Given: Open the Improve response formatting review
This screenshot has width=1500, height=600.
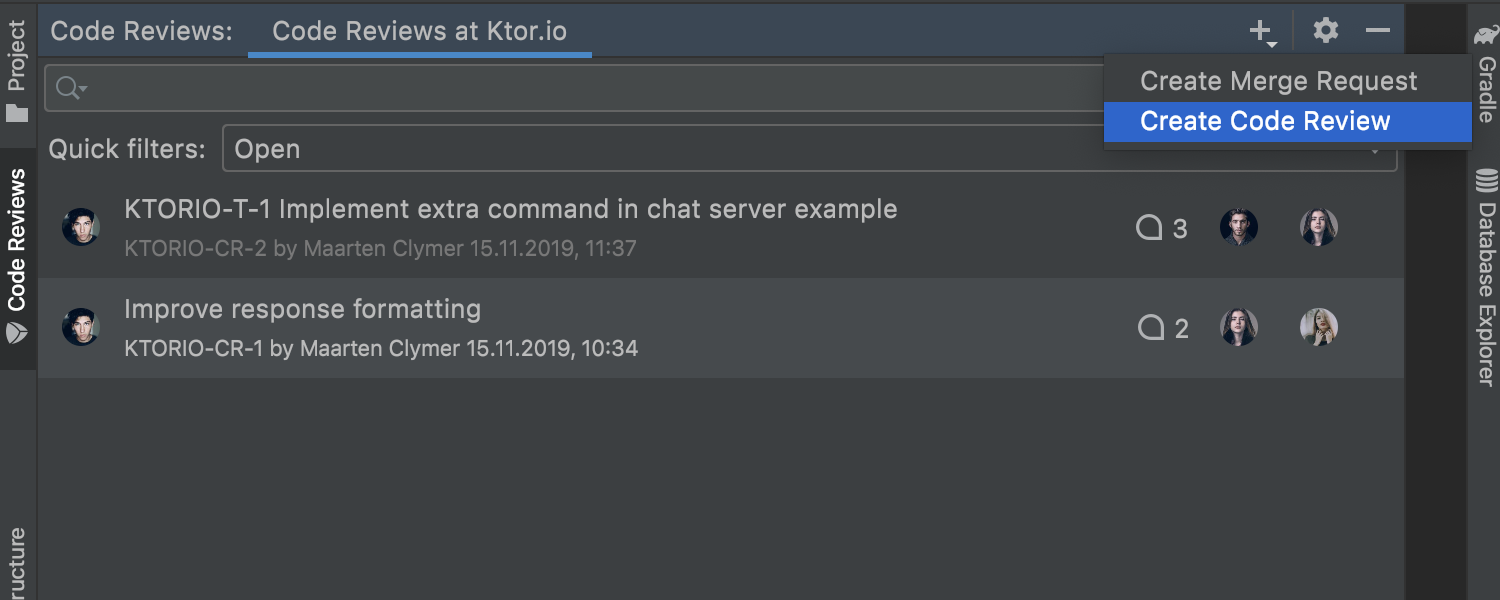Looking at the screenshot, I should (x=302, y=310).
